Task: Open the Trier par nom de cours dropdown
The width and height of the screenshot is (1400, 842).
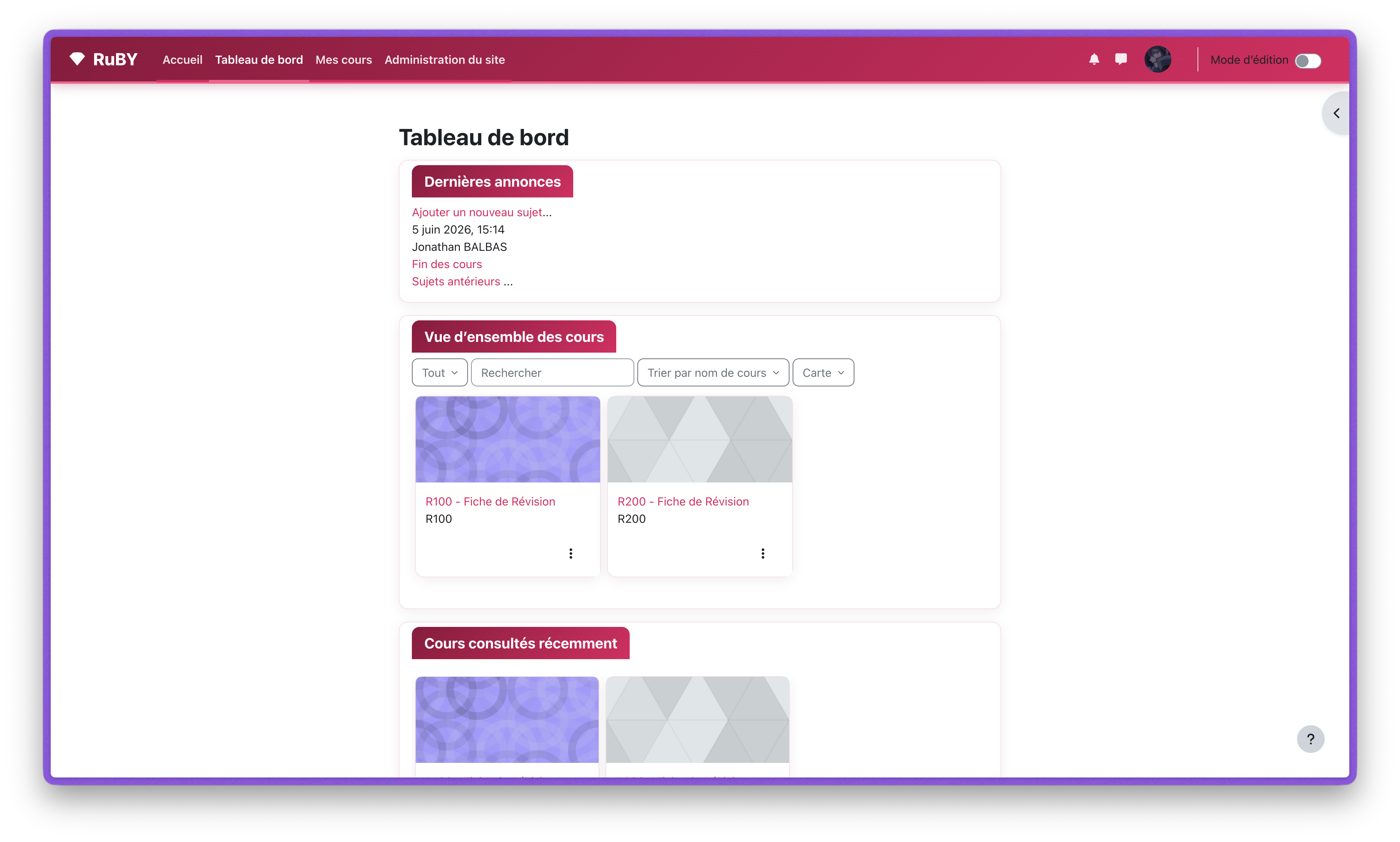Action: (x=713, y=373)
